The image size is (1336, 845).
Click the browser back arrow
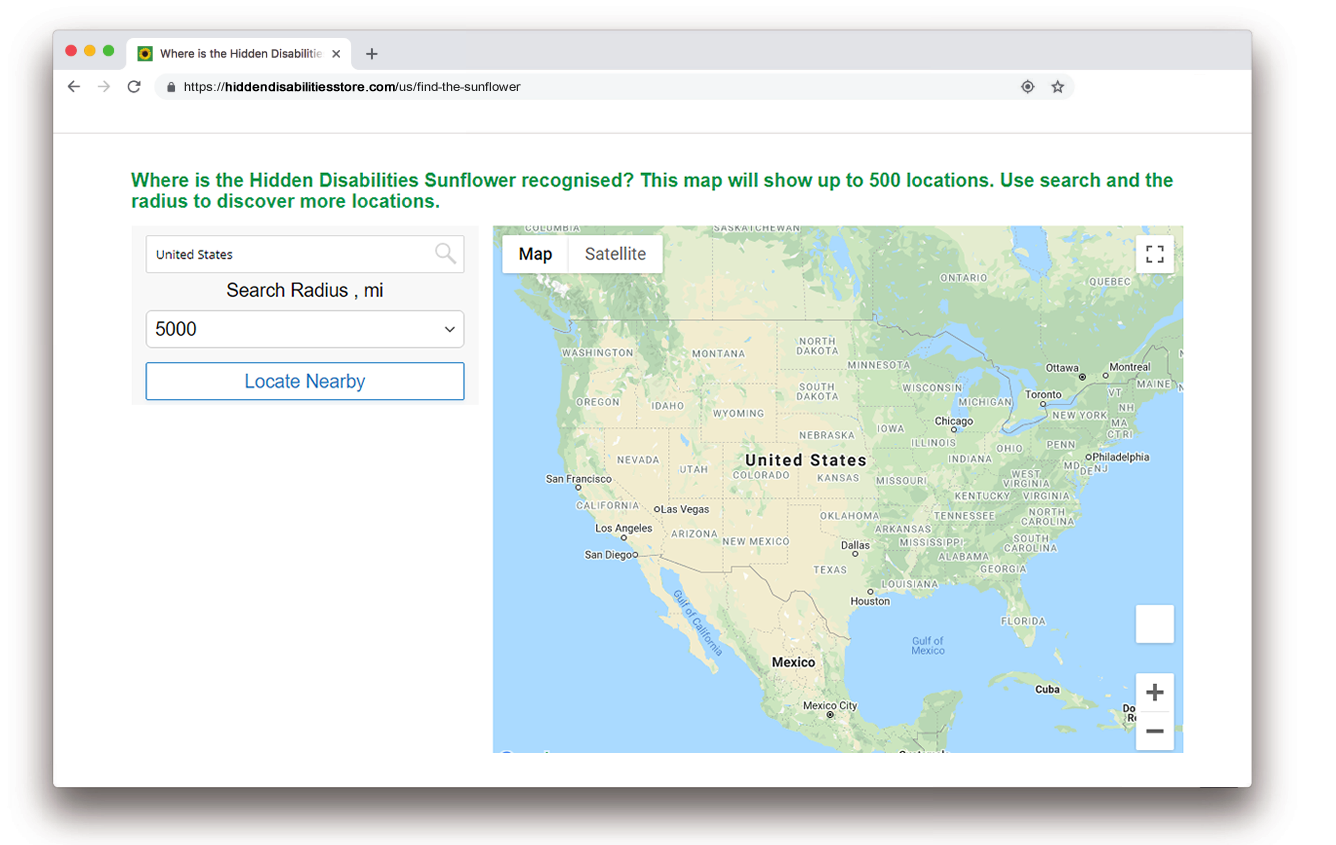74,87
